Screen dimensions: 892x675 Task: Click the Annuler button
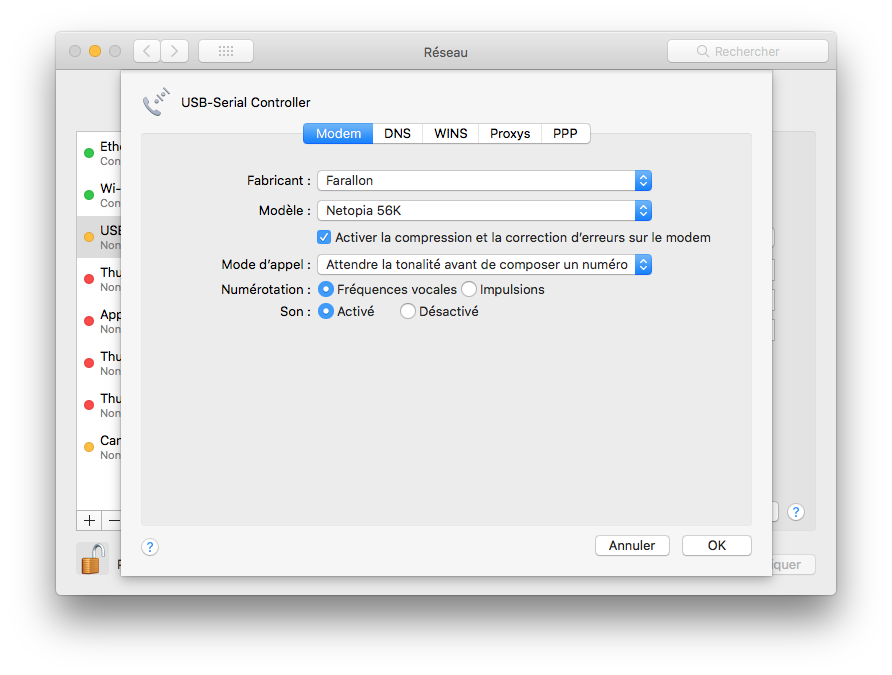pos(632,546)
